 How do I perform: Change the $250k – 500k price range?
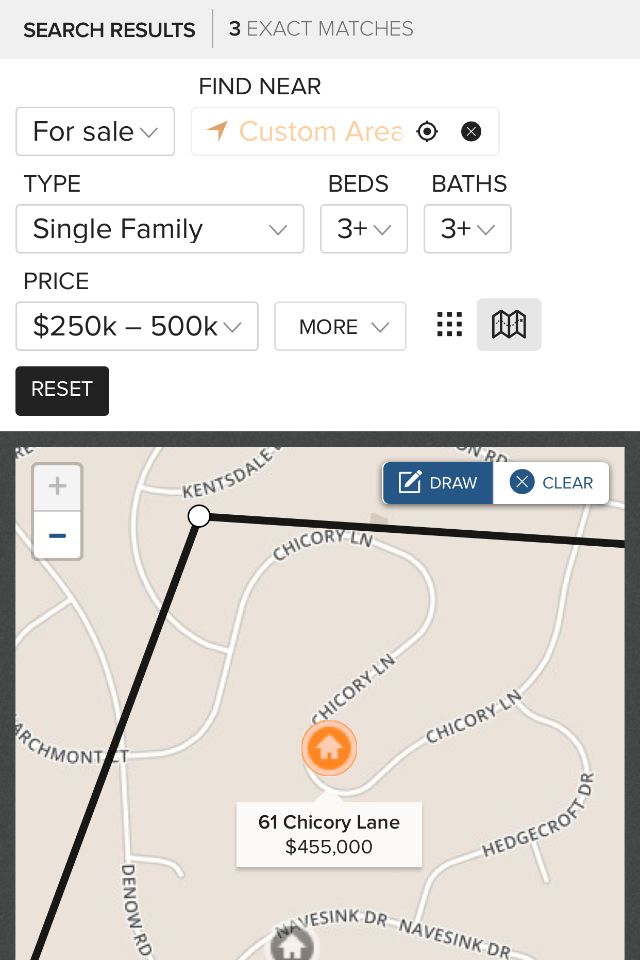pyautogui.click(x=137, y=326)
